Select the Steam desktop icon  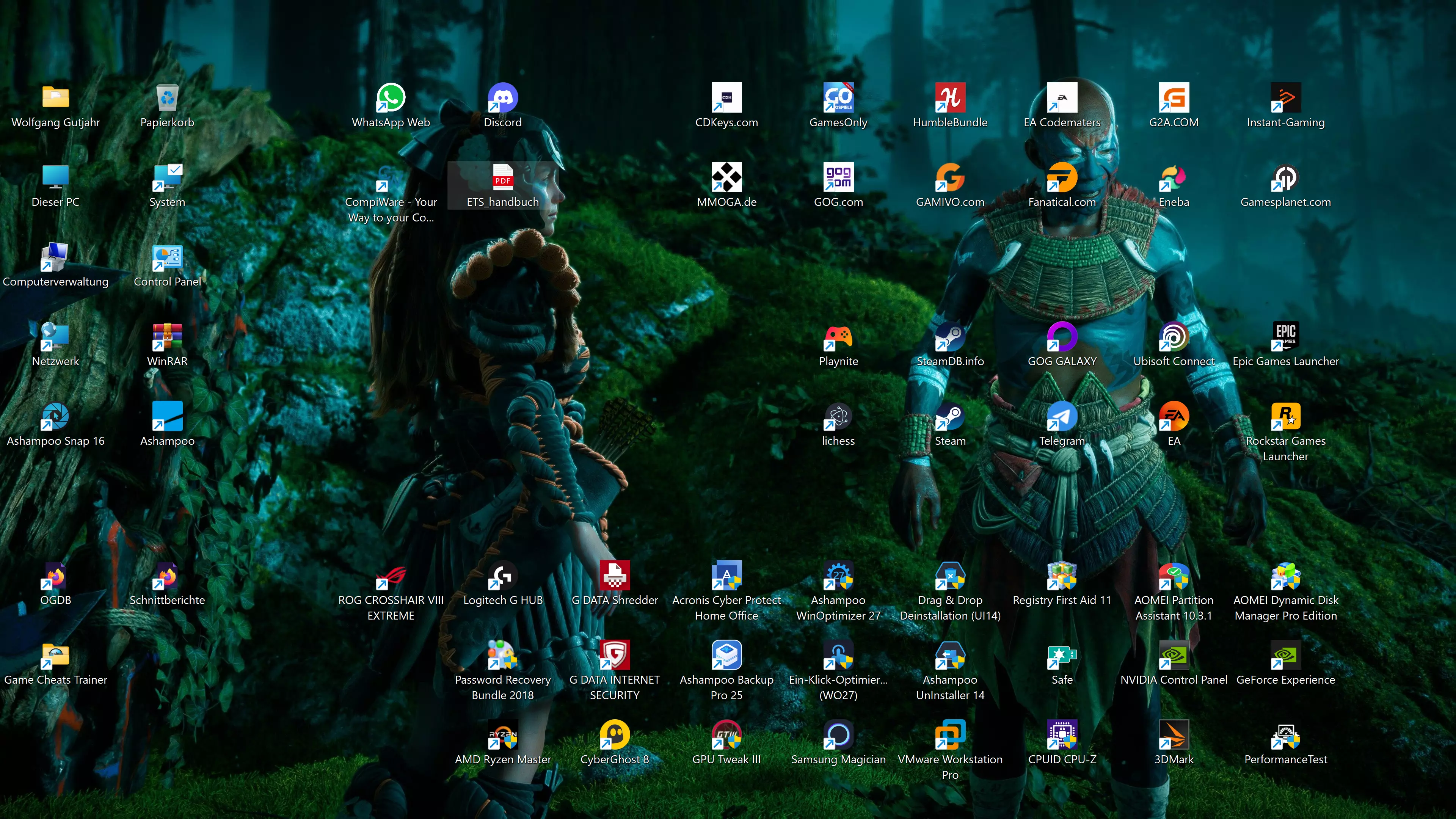(x=950, y=417)
